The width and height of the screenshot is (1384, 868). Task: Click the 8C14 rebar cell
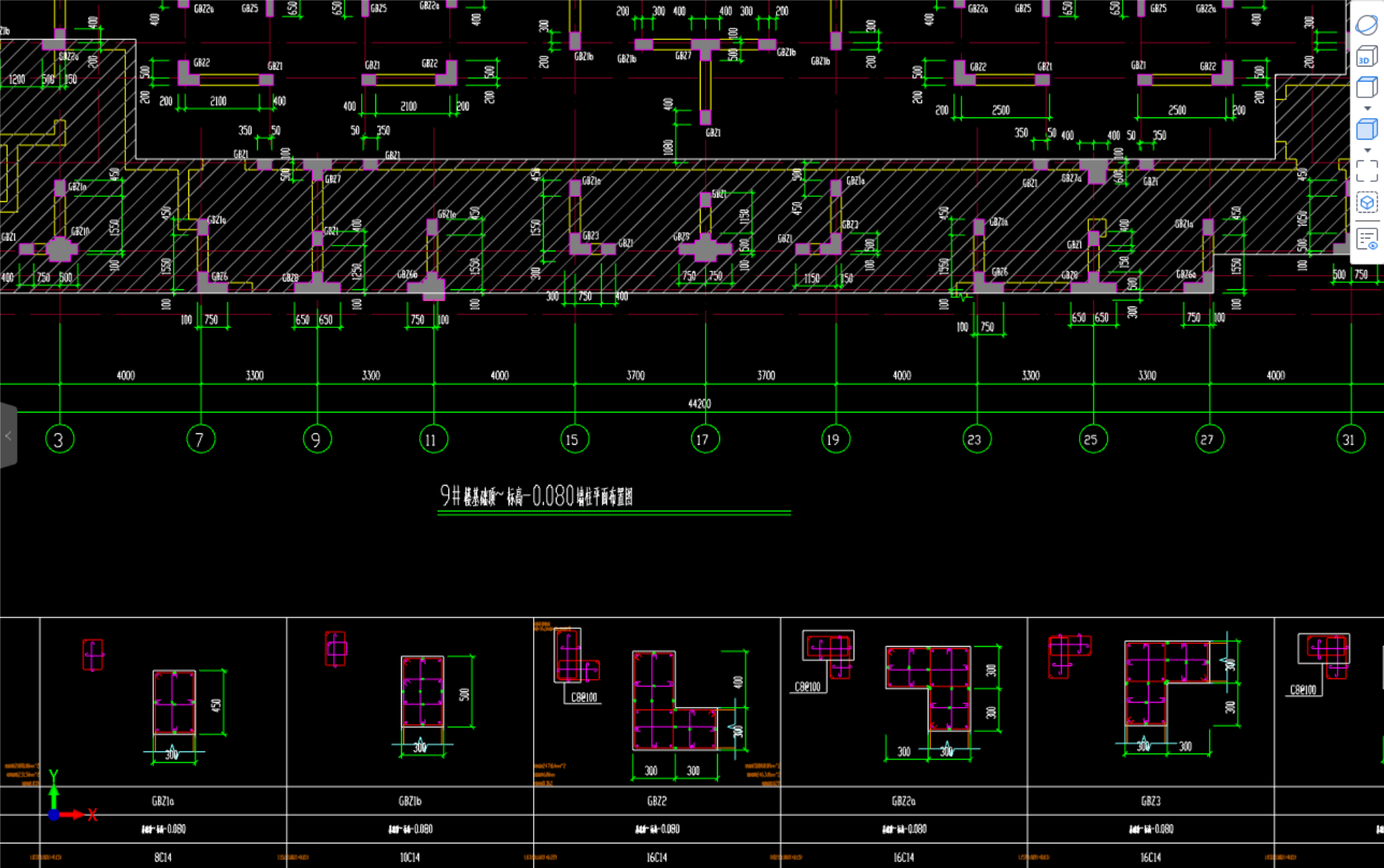163,857
